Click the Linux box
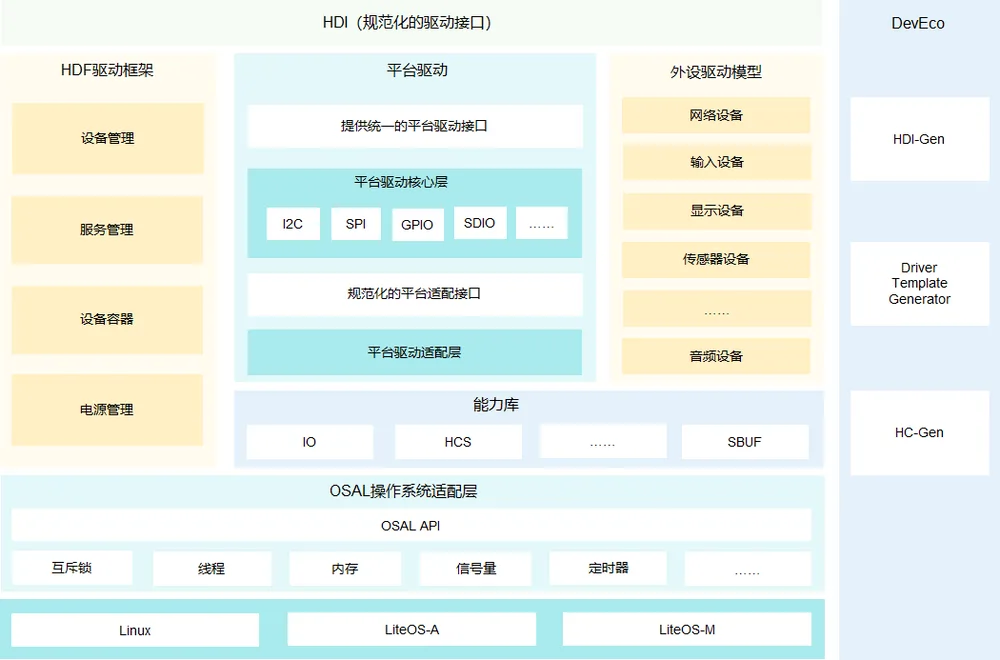1000x660 pixels. tap(135, 630)
